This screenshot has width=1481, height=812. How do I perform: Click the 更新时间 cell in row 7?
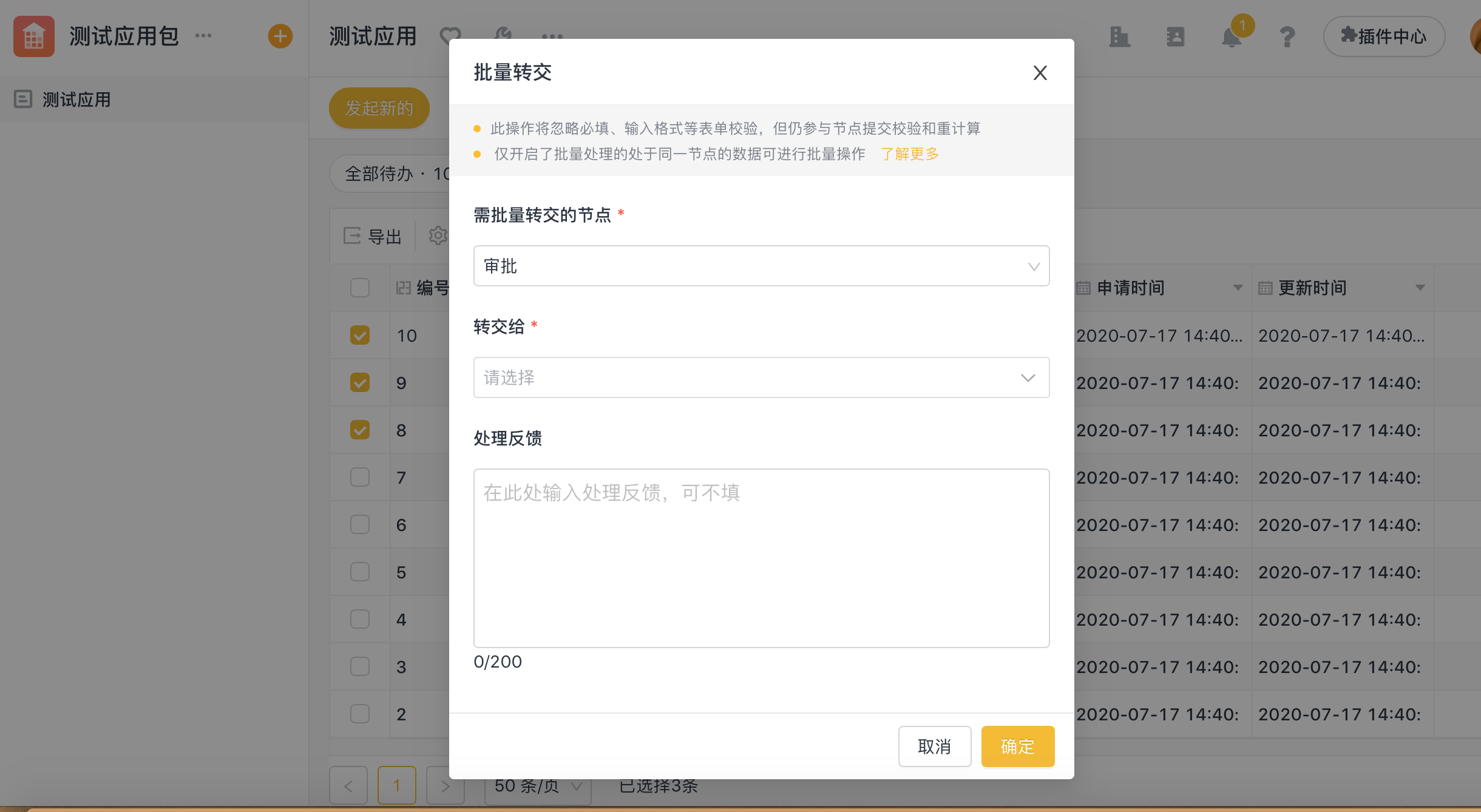1343,478
